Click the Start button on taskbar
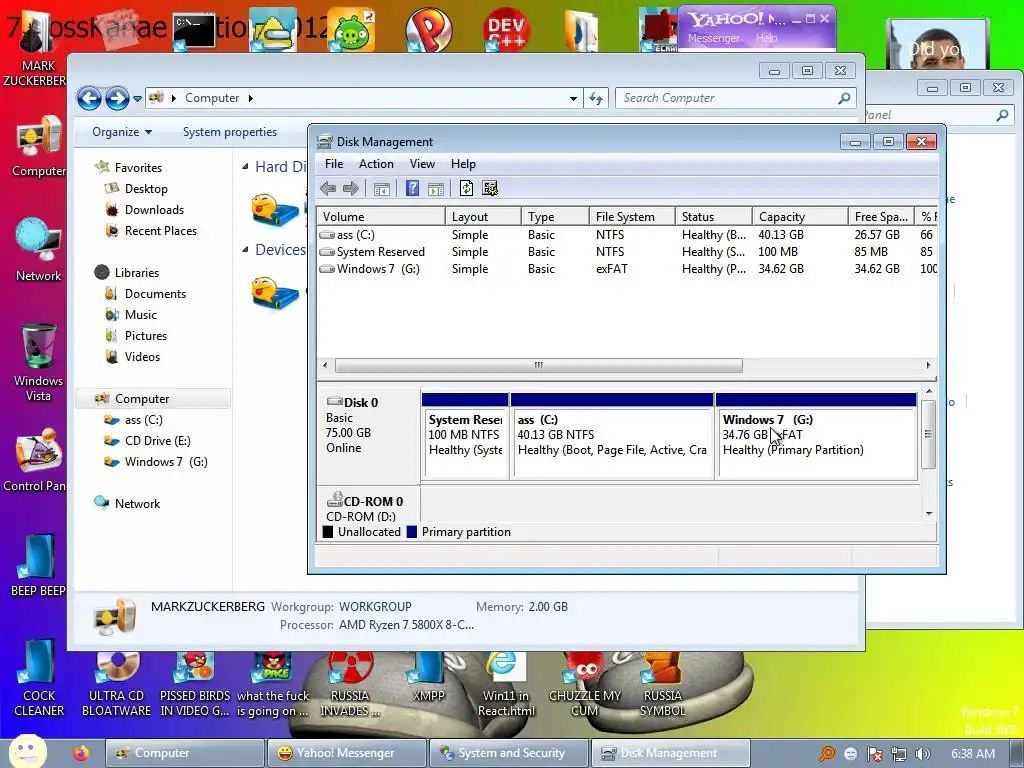Viewport: 1024px width, 768px height. pos(28,752)
